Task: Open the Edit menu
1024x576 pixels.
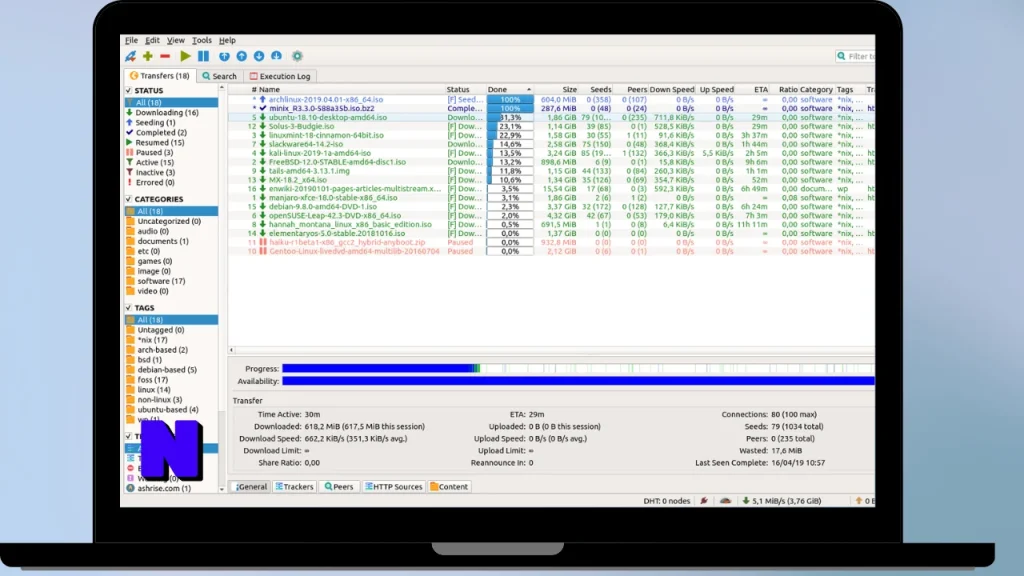Action: tap(152, 40)
